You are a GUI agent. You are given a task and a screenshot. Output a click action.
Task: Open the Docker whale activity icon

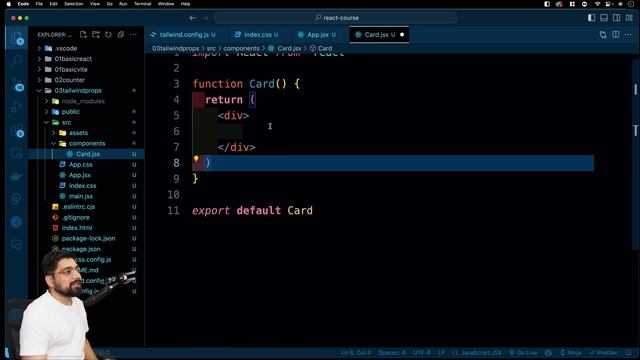click(x=17, y=176)
